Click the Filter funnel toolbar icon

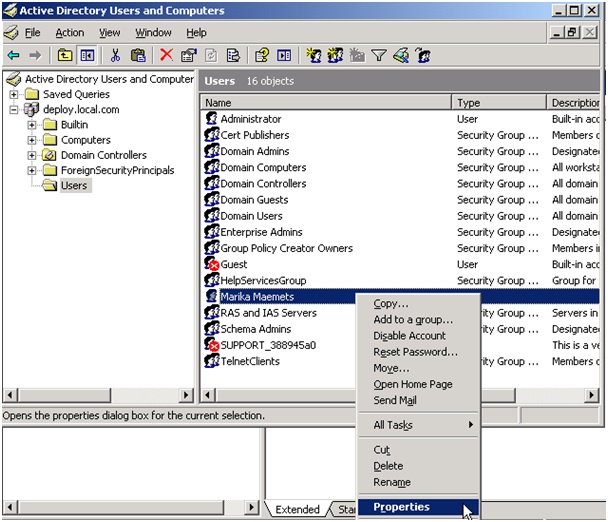379,55
